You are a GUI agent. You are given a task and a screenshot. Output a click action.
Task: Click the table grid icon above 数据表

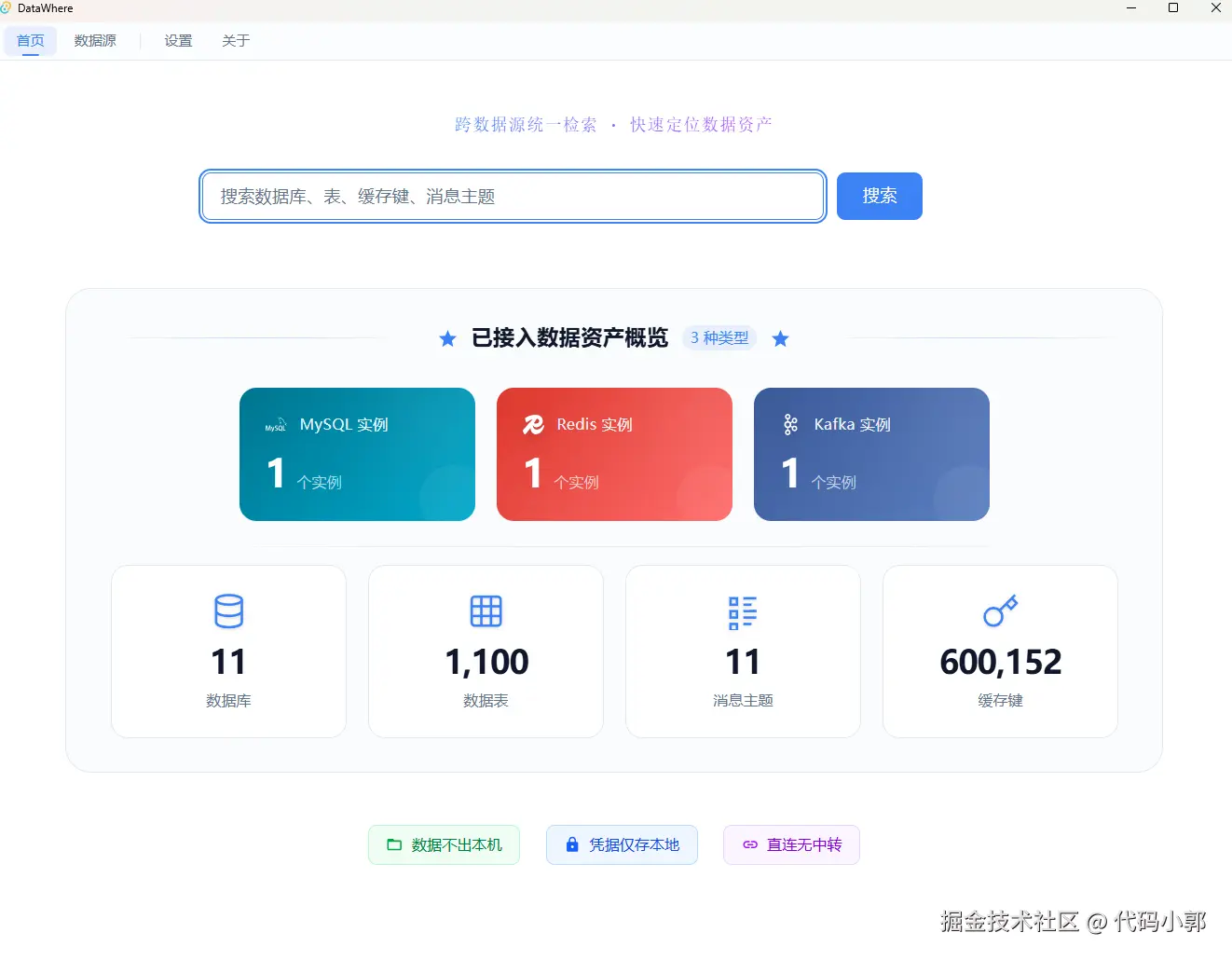coord(486,611)
